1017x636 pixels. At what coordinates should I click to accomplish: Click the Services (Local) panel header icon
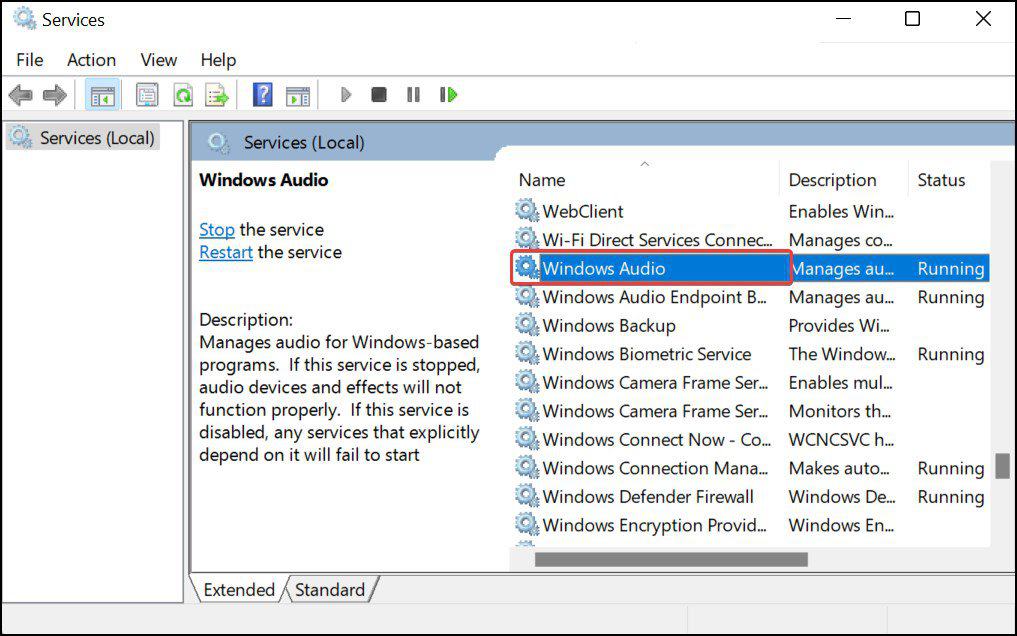218,143
